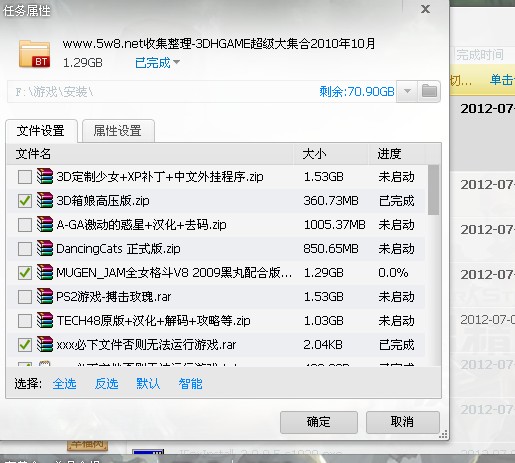Click archive icon for MUGEN_JAM file
Image resolution: width=515 pixels, height=463 pixels.
[45, 272]
